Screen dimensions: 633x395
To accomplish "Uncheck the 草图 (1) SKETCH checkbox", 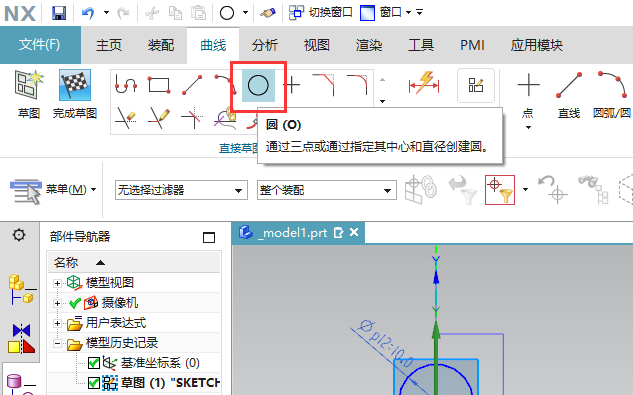I will coord(94,382).
